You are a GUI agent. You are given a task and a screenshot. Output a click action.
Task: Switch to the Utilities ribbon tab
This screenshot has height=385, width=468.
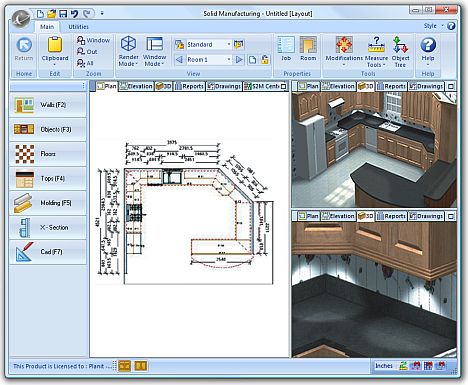(x=78, y=27)
